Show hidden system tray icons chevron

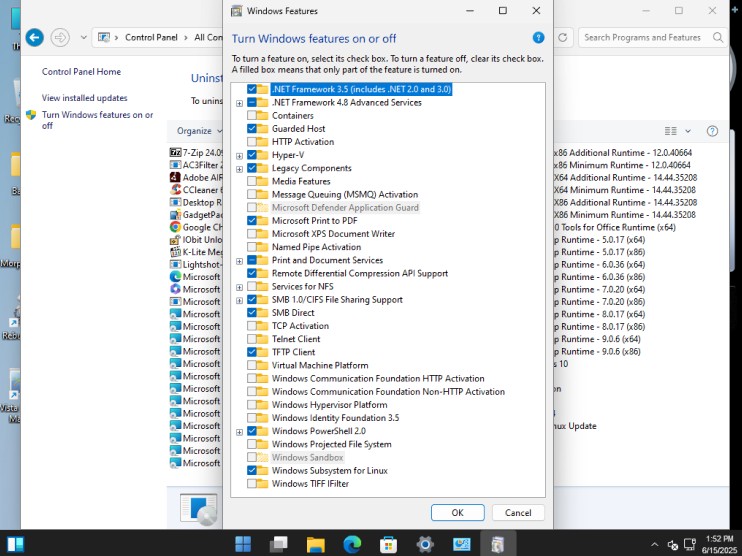654,545
